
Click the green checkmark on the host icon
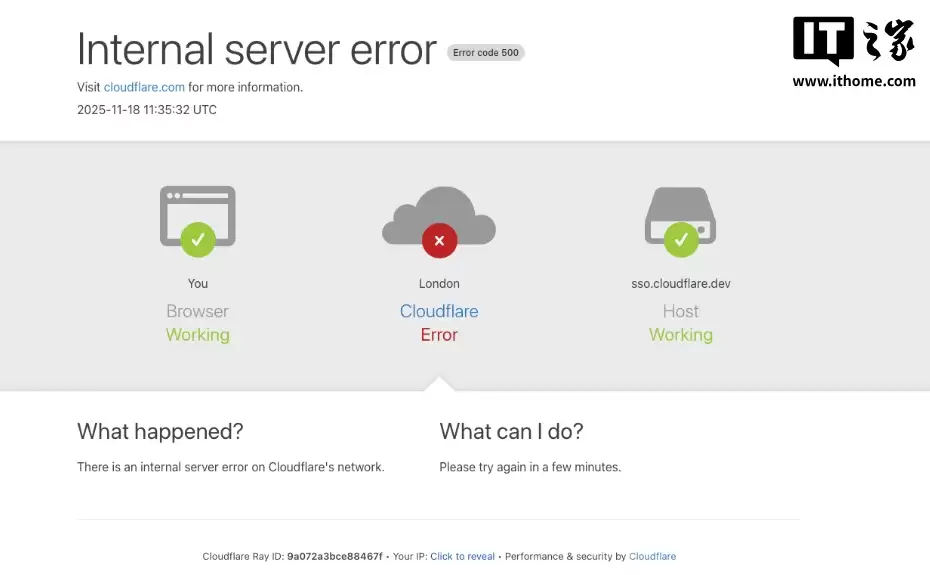(x=681, y=240)
